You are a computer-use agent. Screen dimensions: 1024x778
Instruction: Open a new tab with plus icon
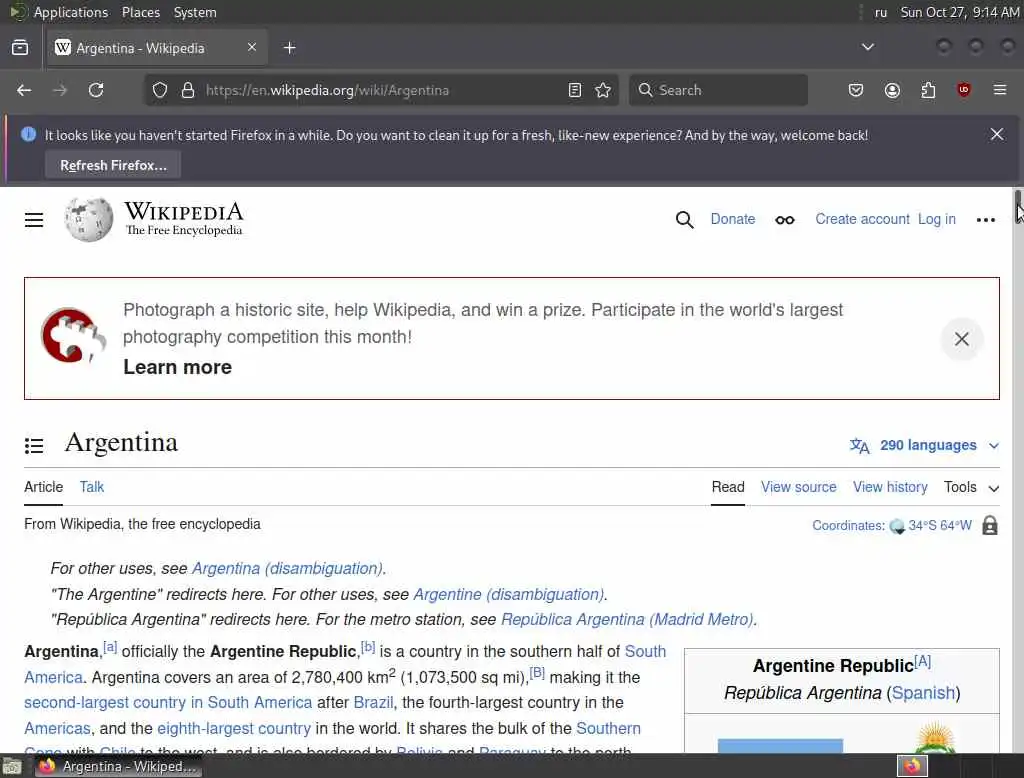(289, 48)
